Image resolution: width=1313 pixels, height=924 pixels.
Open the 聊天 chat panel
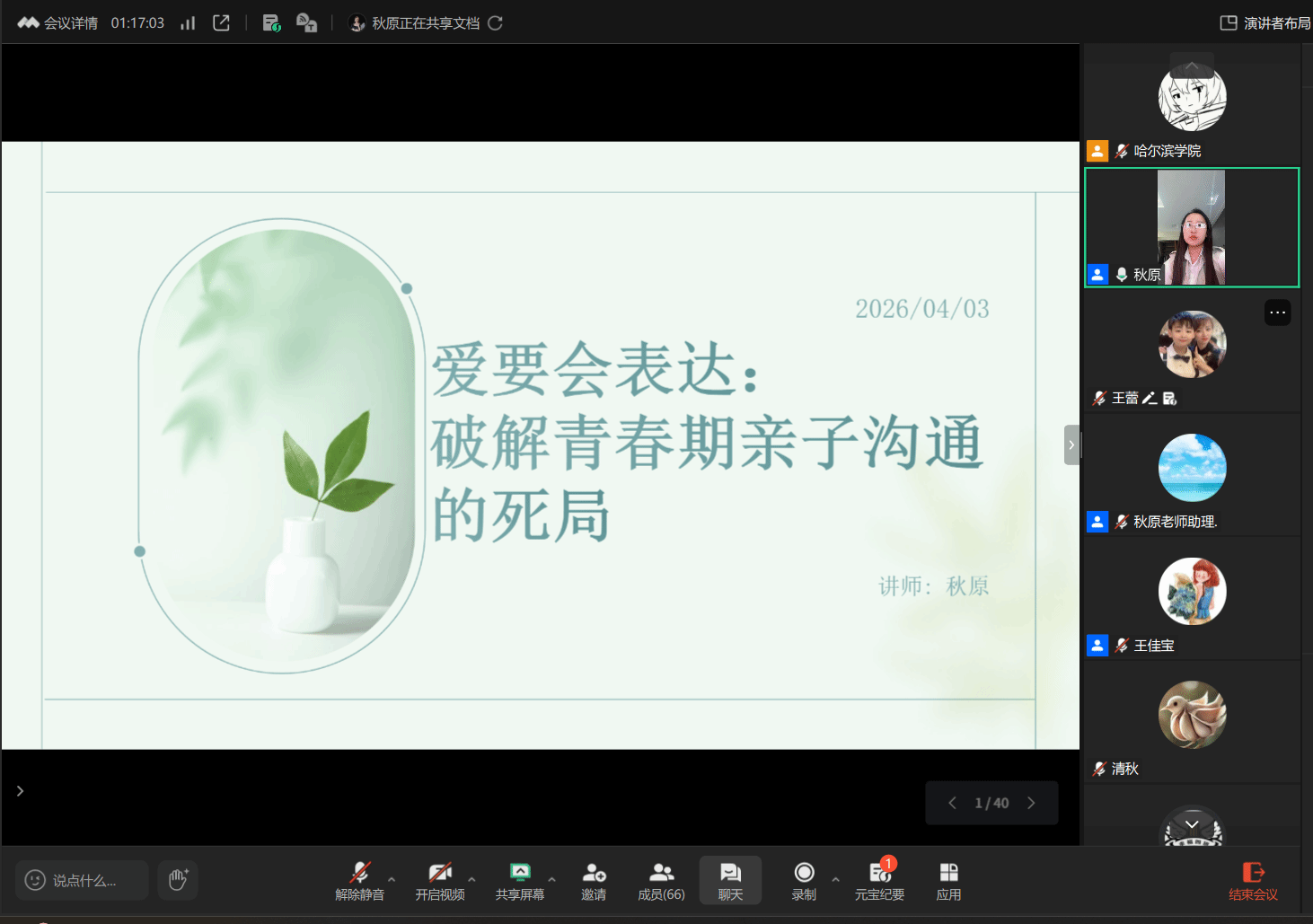(730, 880)
